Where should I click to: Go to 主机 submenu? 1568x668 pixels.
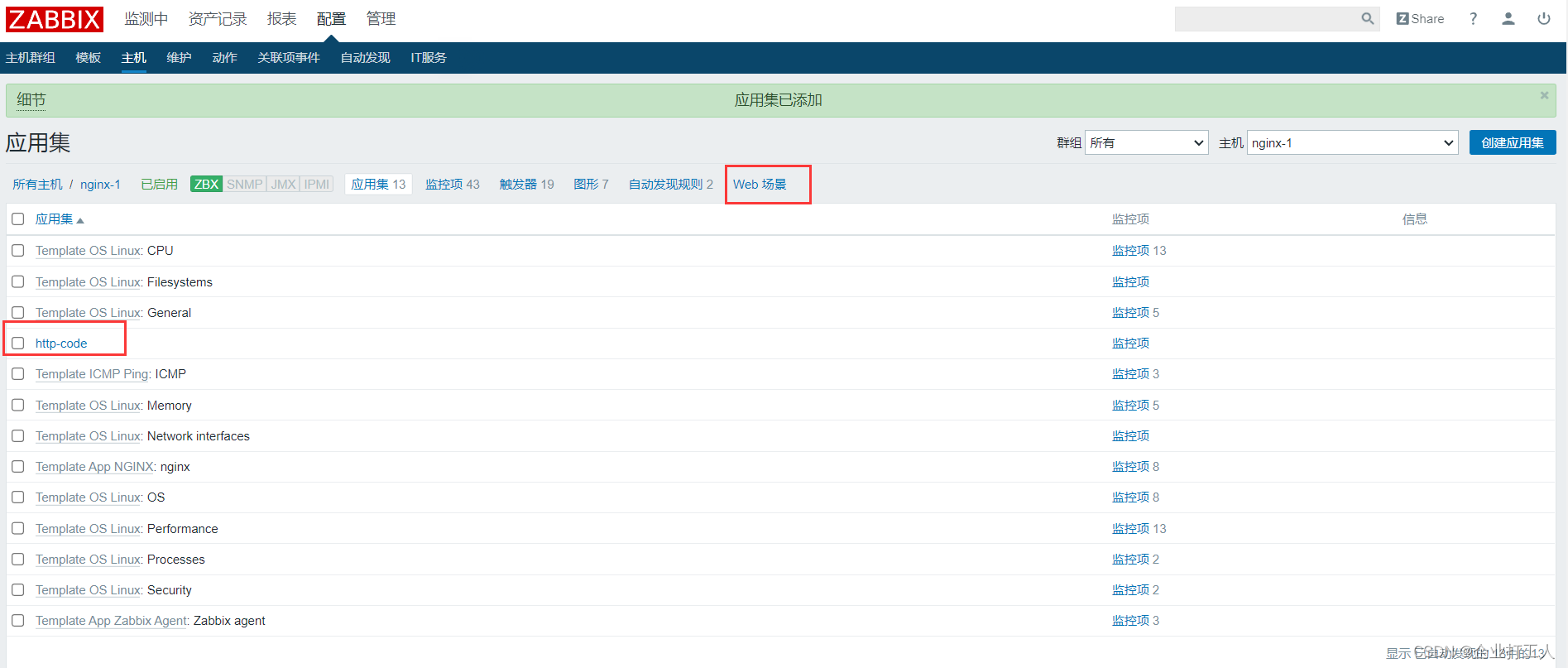point(134,58)
